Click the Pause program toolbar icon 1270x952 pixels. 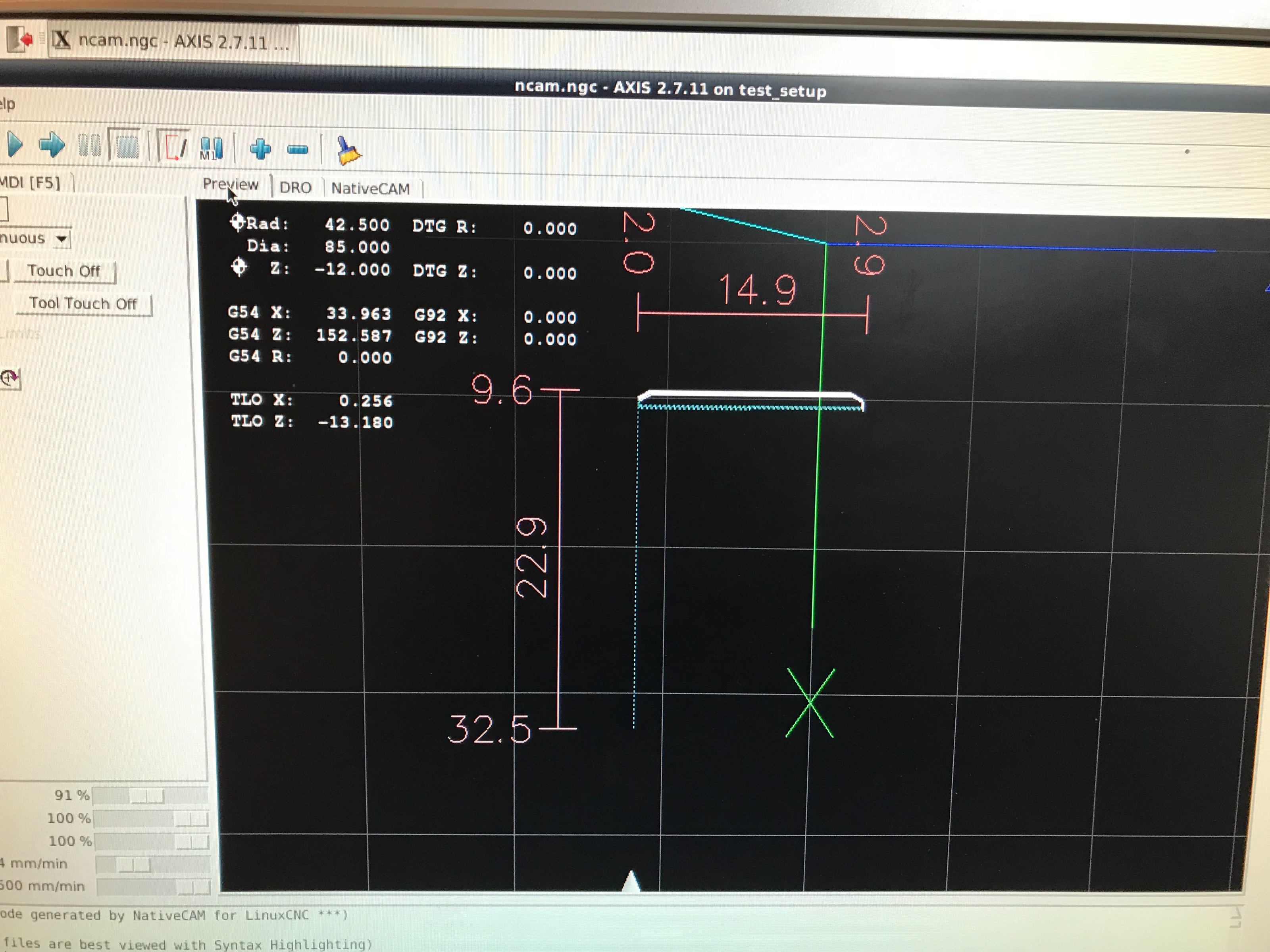point(89,146)
